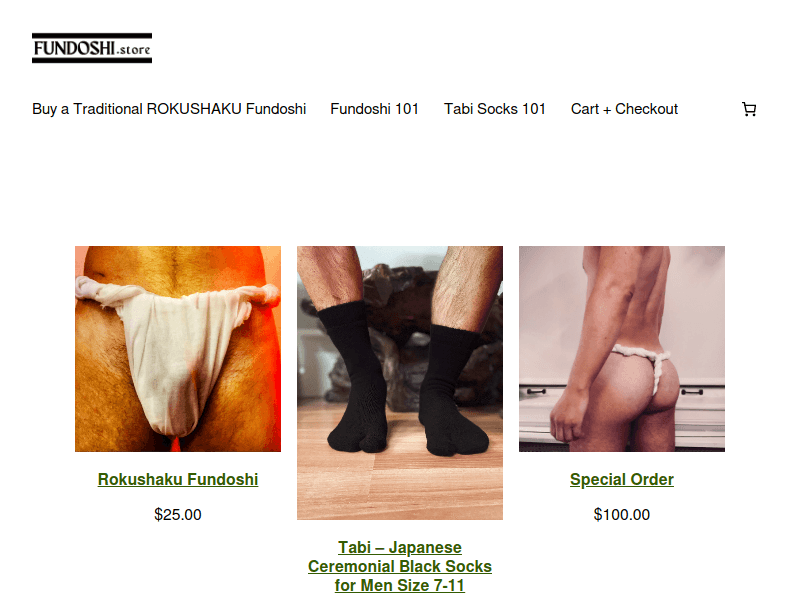Viewport: 800px width, 600px height.
Task: Open the Tabi Socks 101 menu item
Action: 495,109
